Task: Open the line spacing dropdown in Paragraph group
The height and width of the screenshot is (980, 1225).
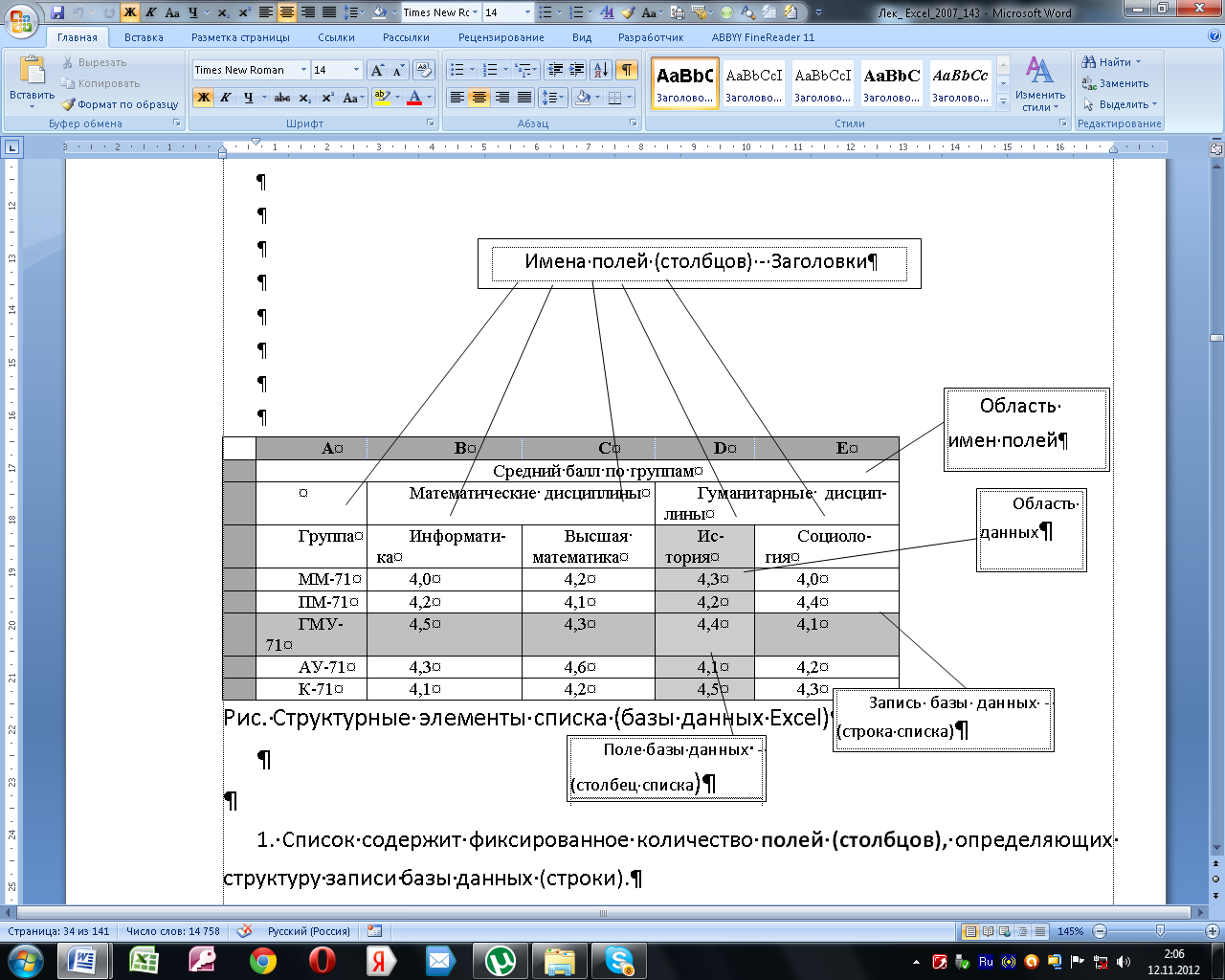Action: tap(563, 98)
